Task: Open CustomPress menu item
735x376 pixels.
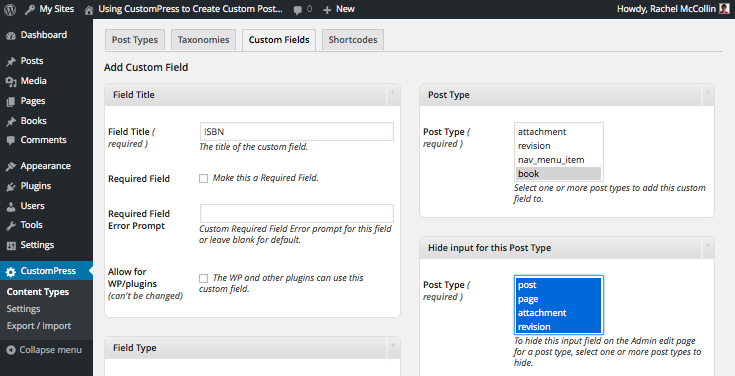Action: [x=48, y=271]
